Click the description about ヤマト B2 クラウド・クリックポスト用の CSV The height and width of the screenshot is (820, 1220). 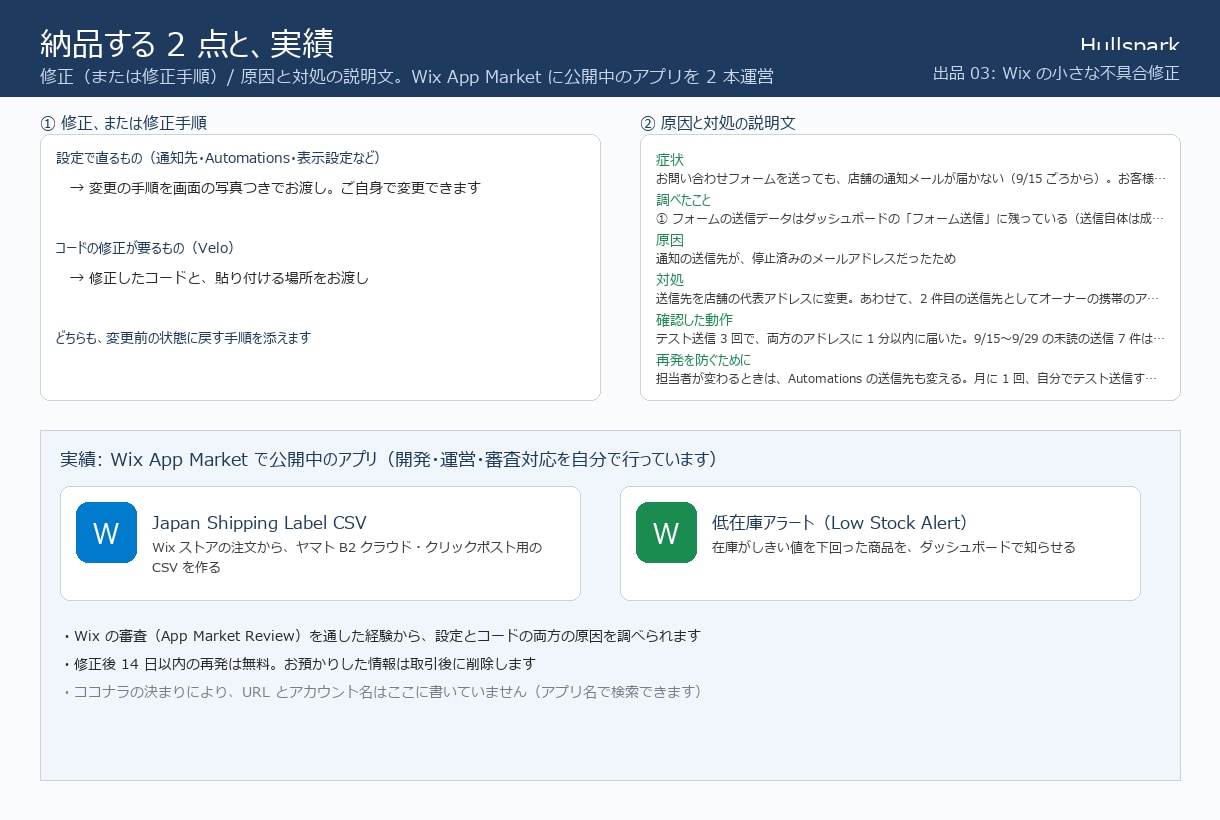[x=347, y=557]
